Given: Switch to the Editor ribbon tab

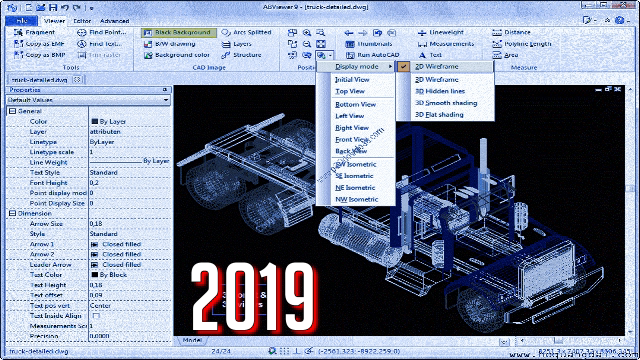Looking at the screenshot, I should pyautogui.click(x=82, y=21).
